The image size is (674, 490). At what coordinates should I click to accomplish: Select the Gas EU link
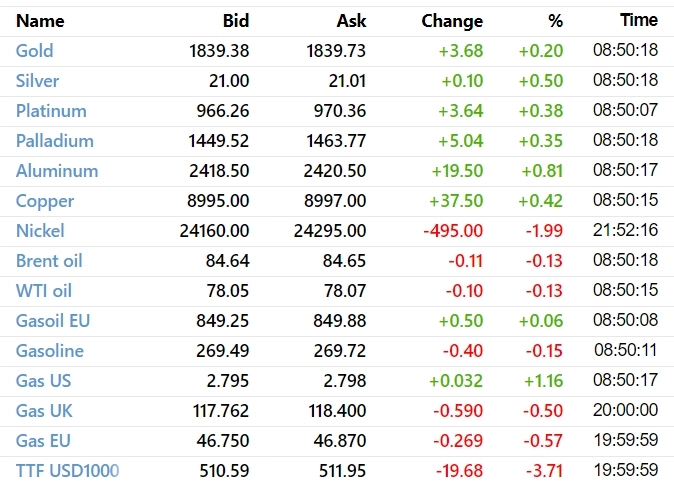(43, 441)
